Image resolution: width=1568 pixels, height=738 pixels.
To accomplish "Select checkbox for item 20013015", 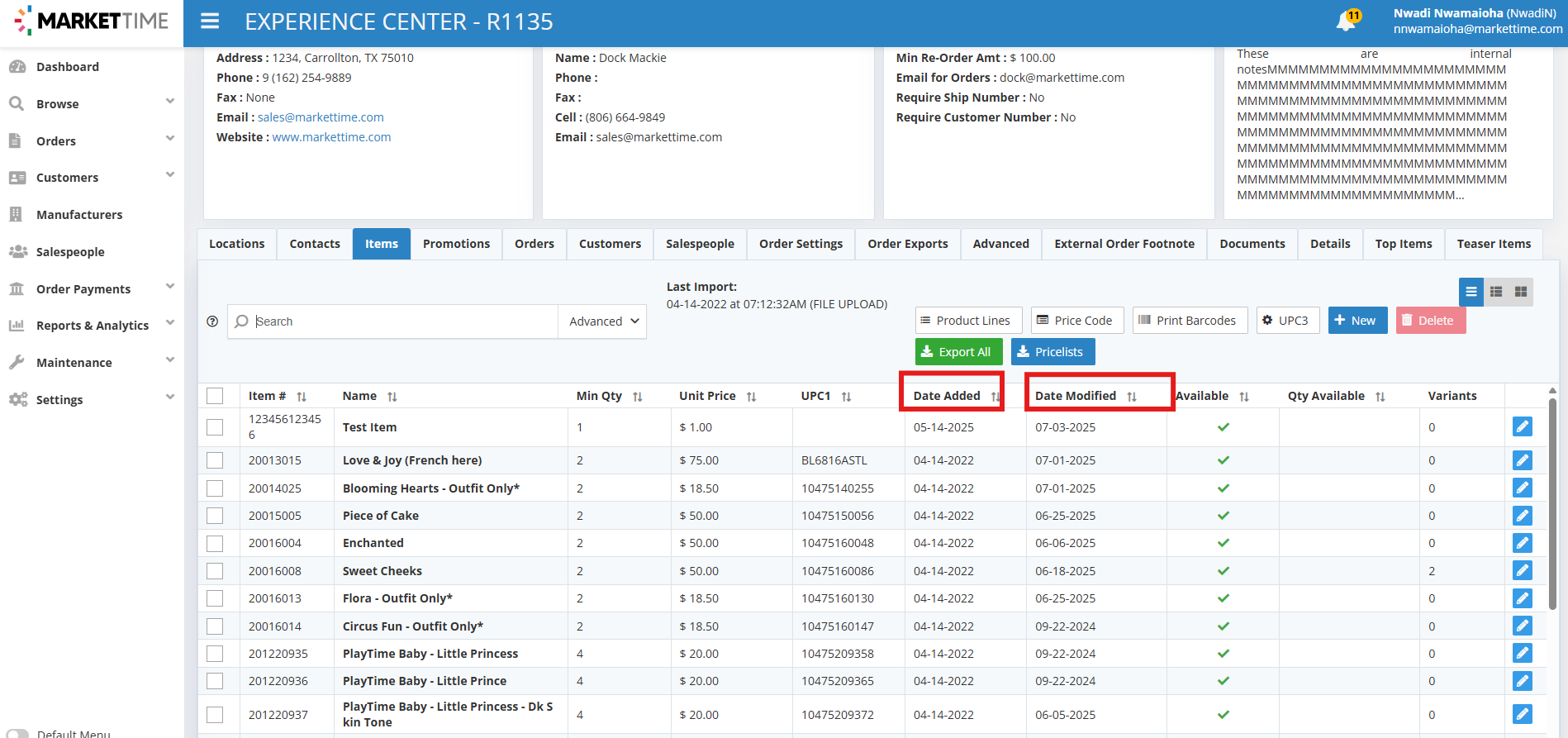I will point(215,460).
